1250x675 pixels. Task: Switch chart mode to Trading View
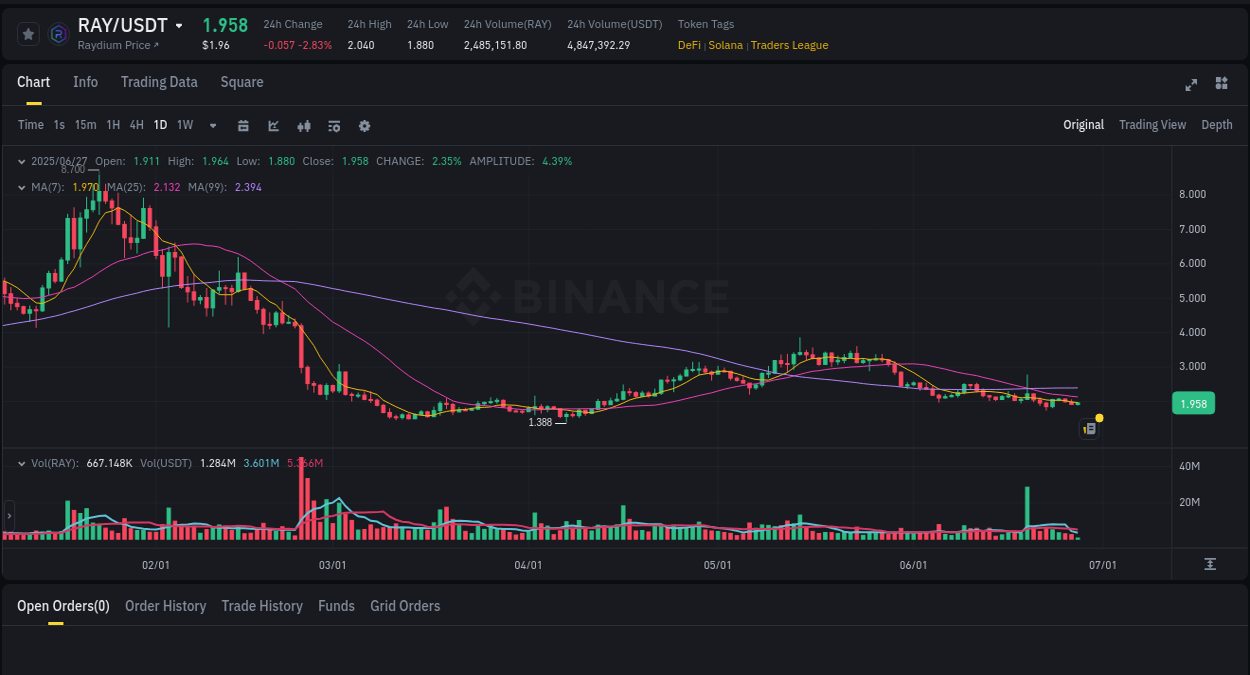(x=1152, y=124)
